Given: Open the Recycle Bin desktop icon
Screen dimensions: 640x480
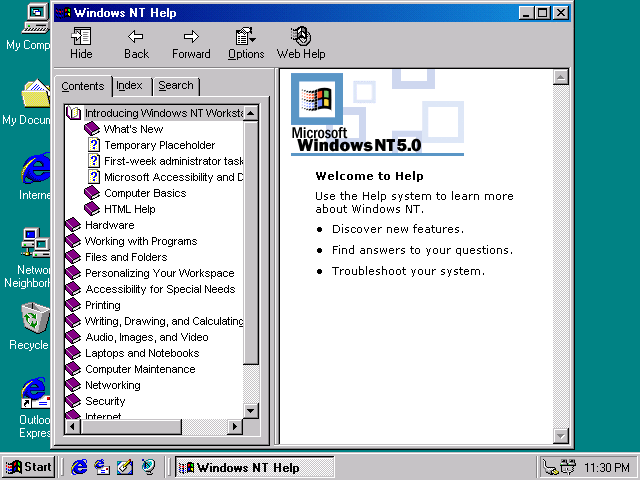Looking at the screenshot, I should [x=35, y=318].
